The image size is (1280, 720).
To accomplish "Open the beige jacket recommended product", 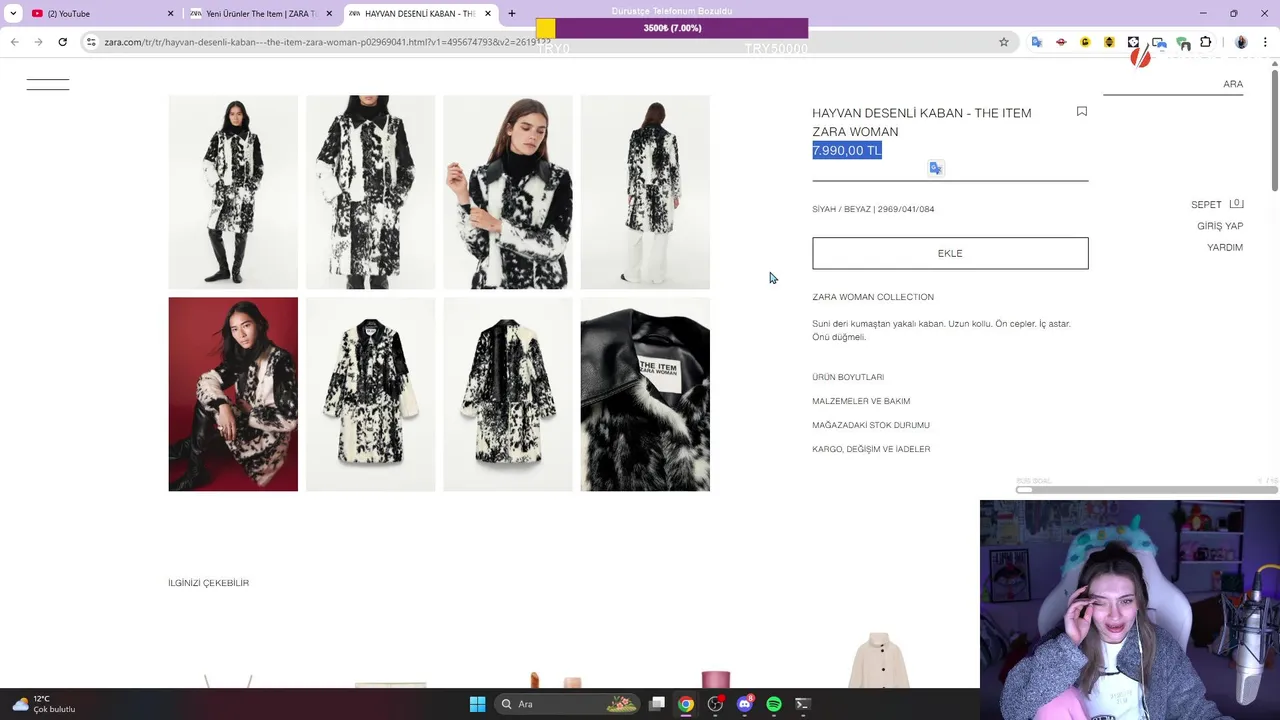I will (879, 659).
